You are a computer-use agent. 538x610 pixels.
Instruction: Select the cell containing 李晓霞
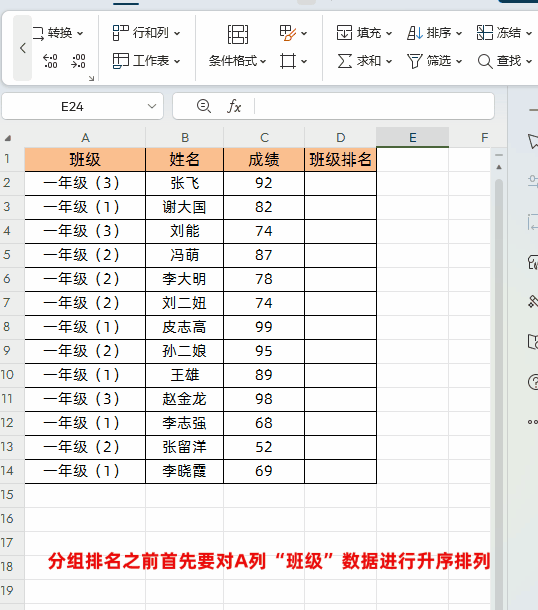point(185,471)
